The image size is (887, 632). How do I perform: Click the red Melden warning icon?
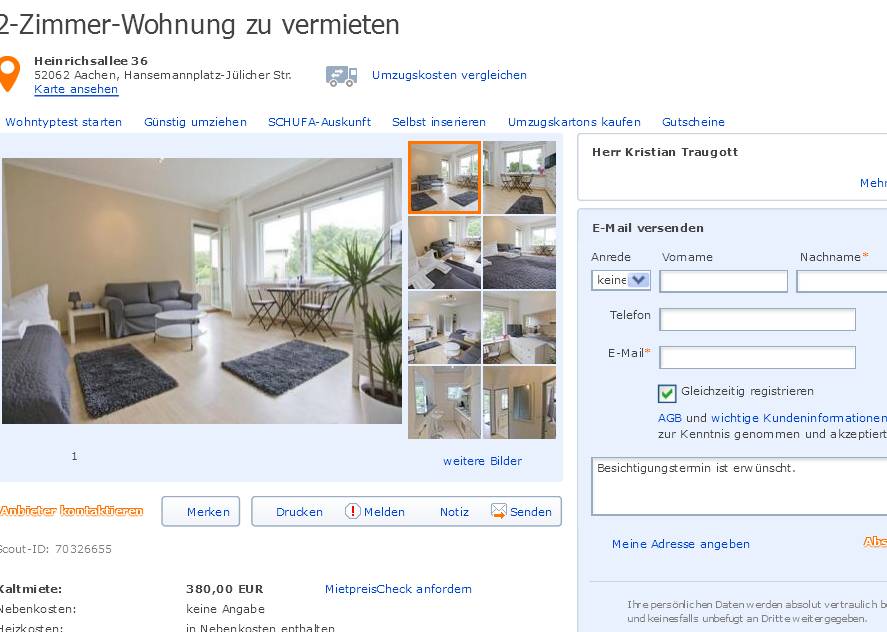pyautogui.click(x=352, y=511)
